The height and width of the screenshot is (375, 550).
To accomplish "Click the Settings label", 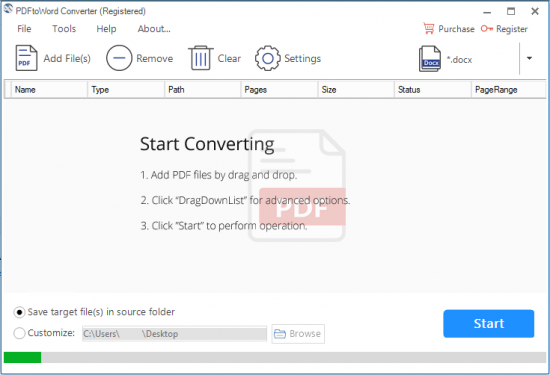I will (x=302, y=59).
